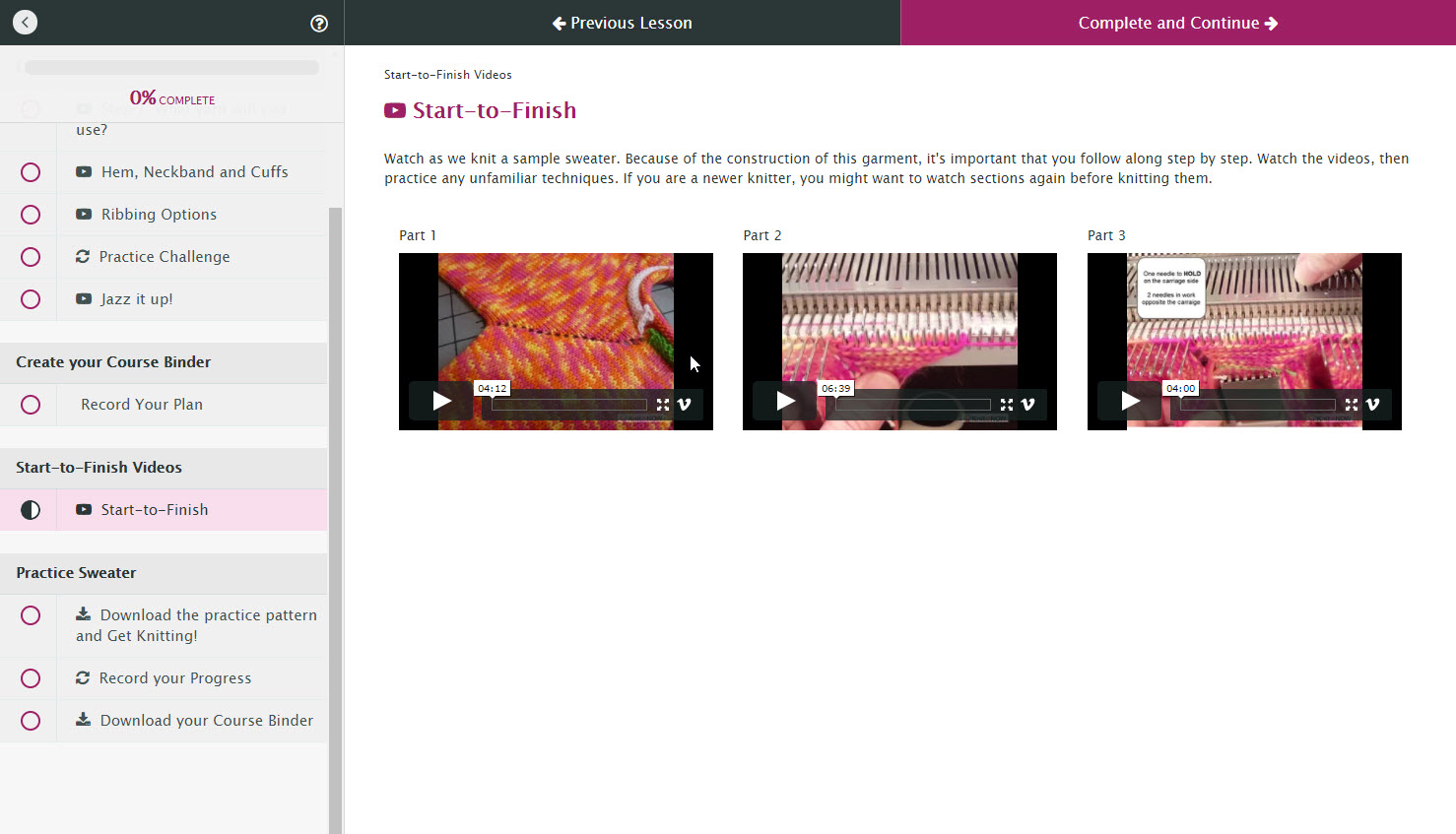Open Ribbing Options lesson
1456x834 pixels.
coord(159,215)
